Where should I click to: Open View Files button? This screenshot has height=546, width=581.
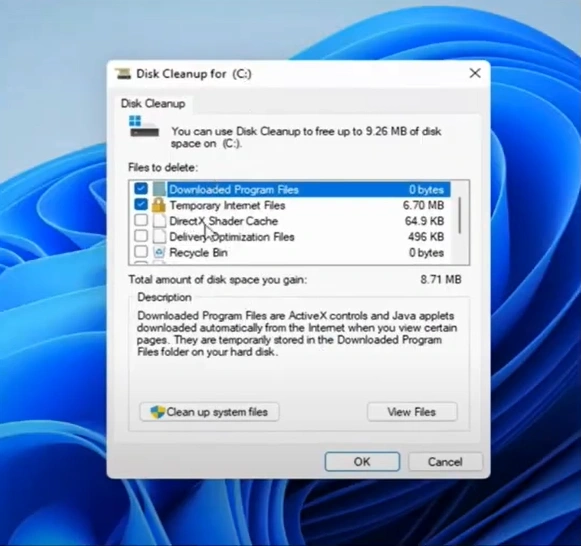(x=412, y=412)
